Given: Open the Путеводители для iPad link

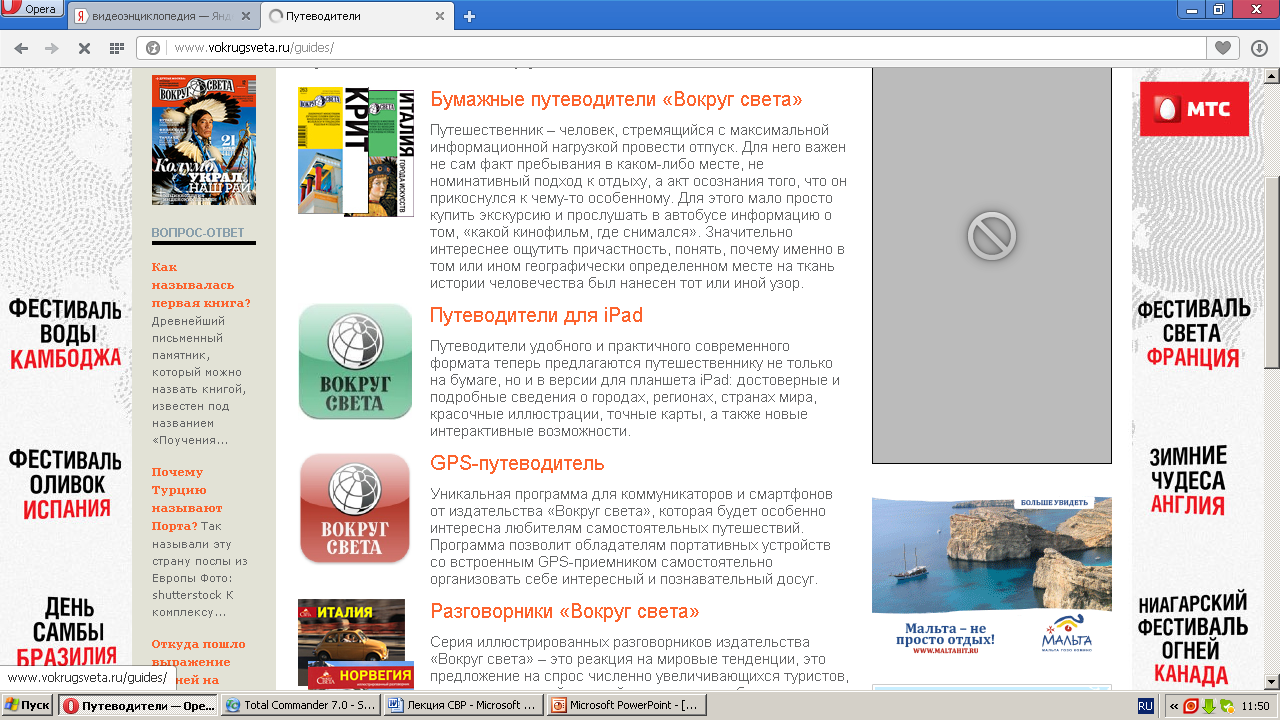Looking at the screenshot, I should tap(536, 316).
